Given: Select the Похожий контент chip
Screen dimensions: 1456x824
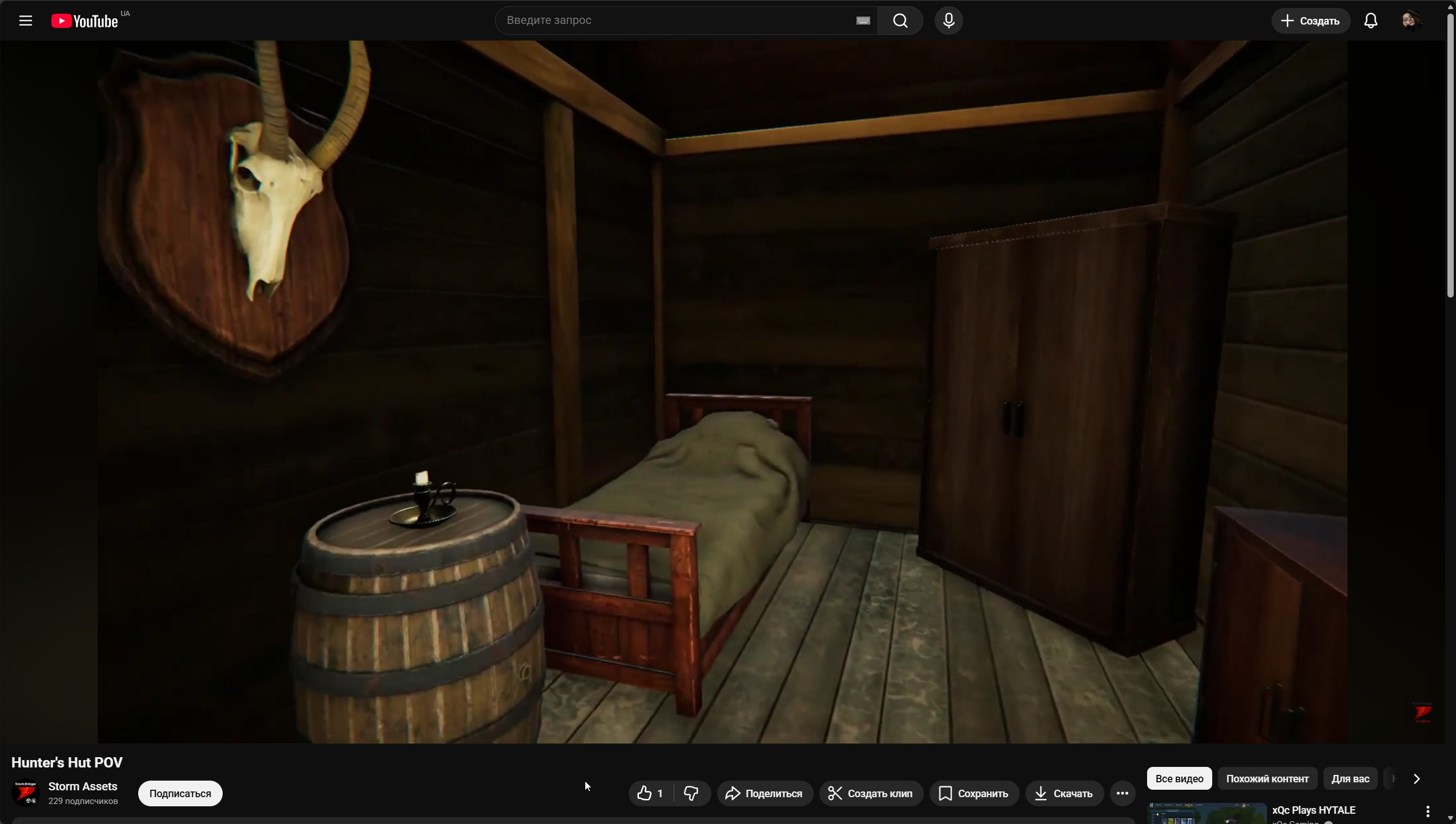Looking at the screenshot, I should [1267, 779].
